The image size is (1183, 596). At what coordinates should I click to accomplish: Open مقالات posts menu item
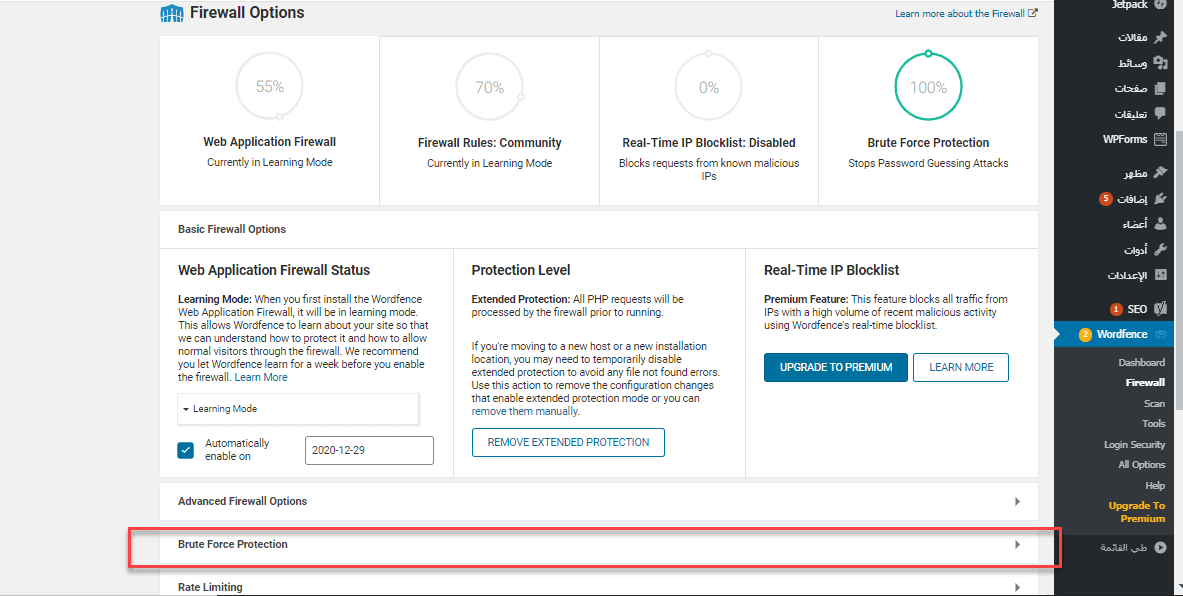pos(1132,37)
